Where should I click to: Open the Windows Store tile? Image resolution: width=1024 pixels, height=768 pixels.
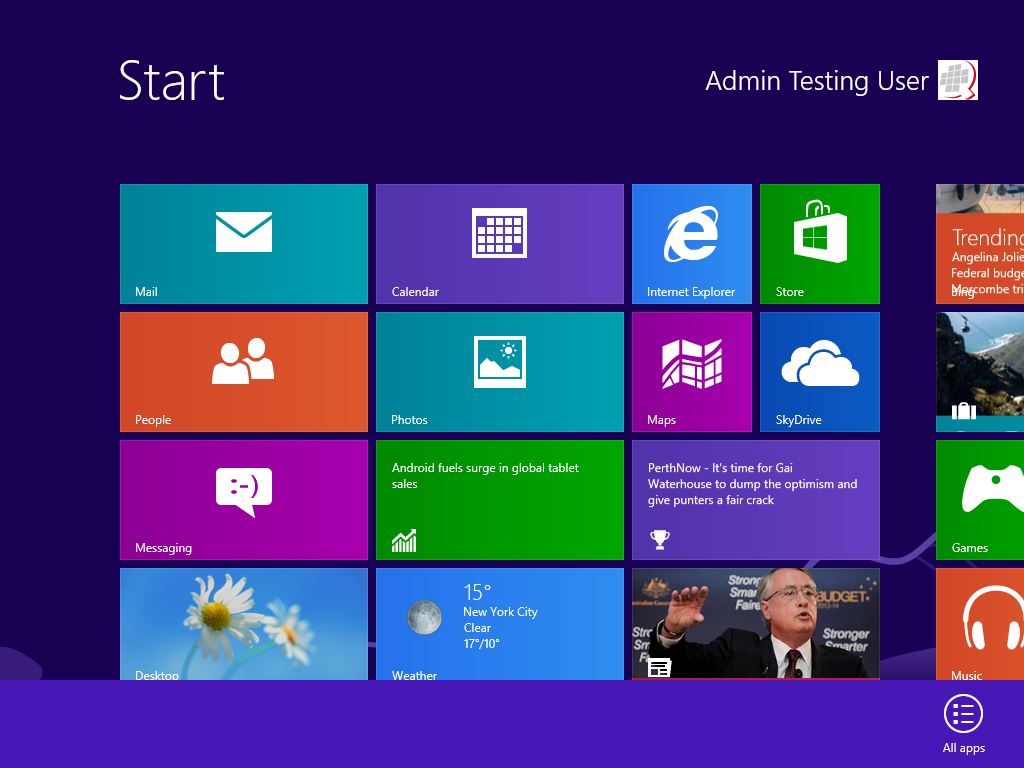click(819, 243)
